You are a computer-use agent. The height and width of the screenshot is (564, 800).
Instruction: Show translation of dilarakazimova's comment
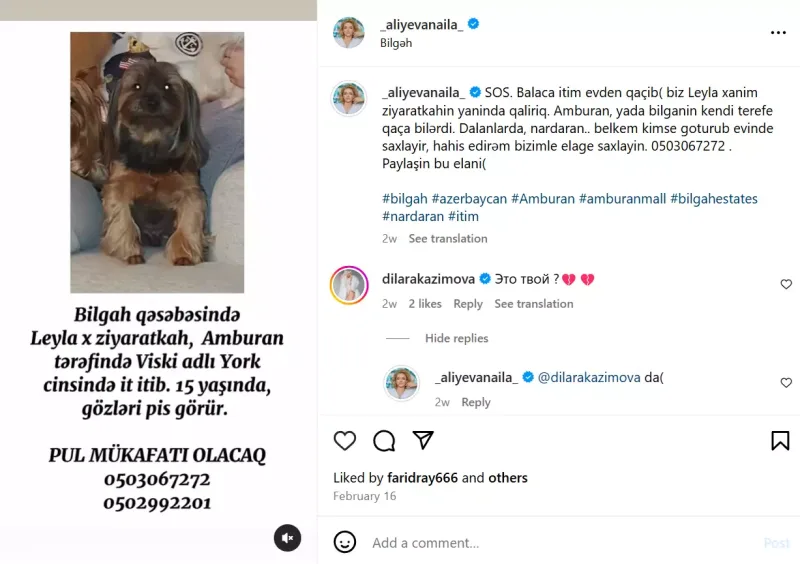click(534, 304)
